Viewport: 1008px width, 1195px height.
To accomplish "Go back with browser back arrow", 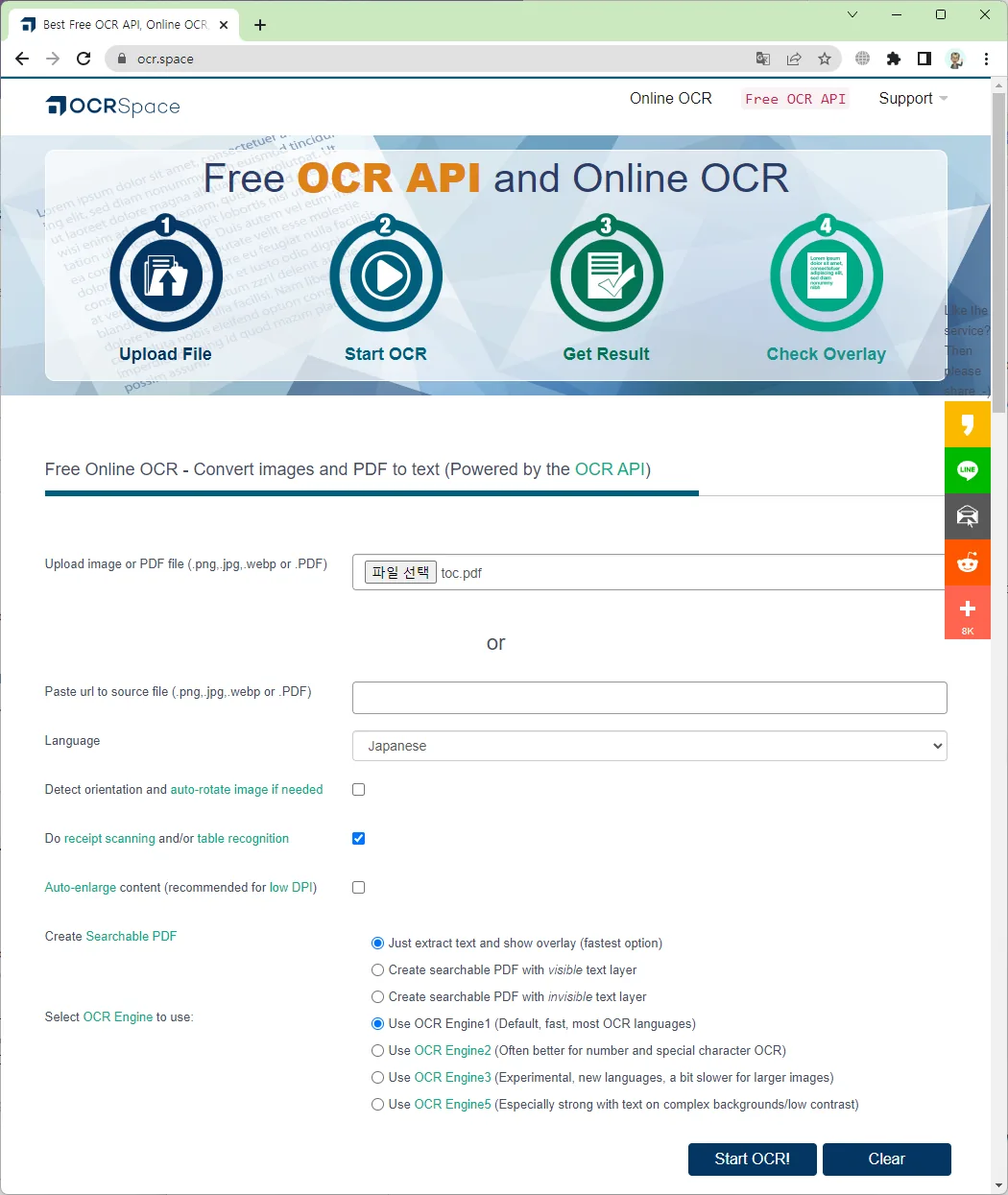I will pos(22,59).
